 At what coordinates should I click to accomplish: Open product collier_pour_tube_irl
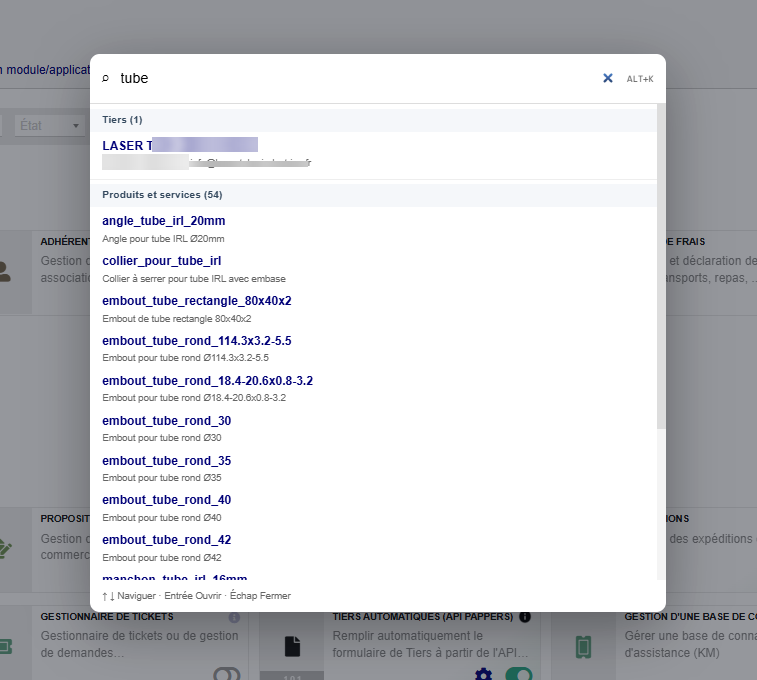(162, 261)
